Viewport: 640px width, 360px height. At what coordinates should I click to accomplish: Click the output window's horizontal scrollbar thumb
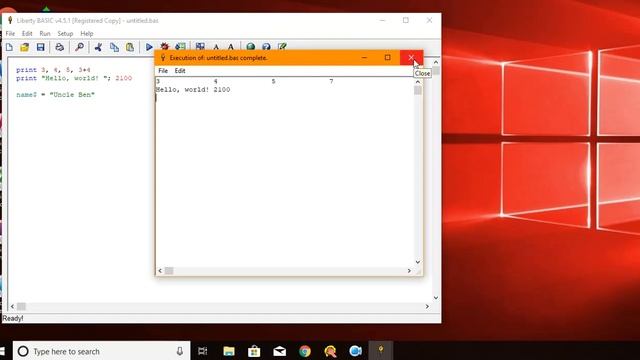[x=169, y=271]
